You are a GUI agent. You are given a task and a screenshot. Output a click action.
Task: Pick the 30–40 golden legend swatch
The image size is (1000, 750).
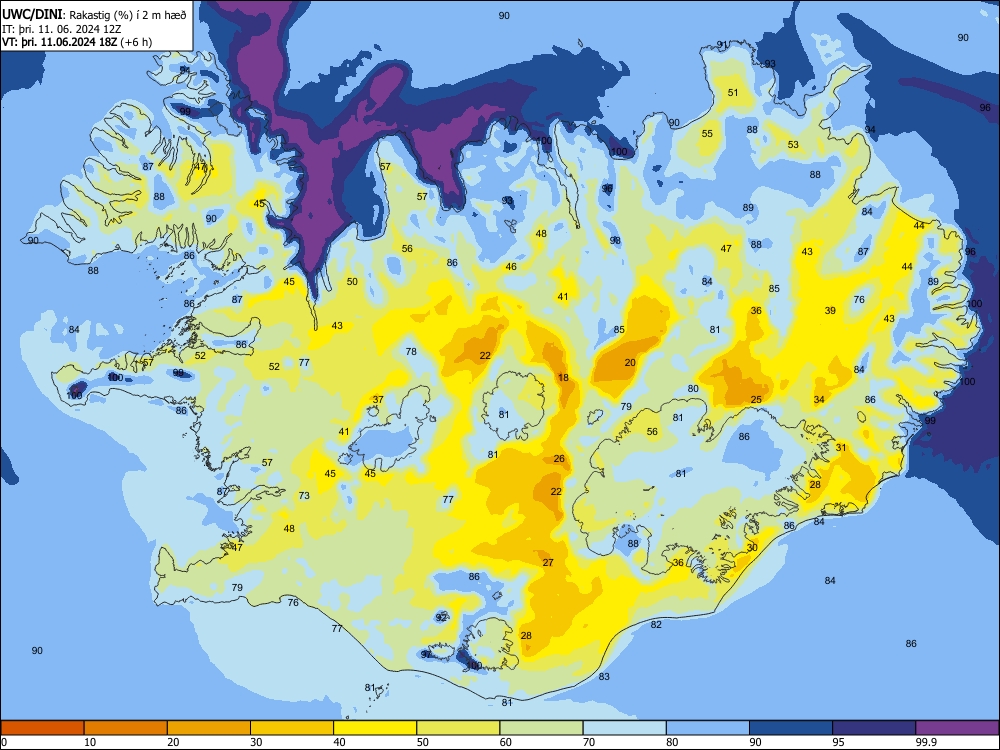point(292,728)
